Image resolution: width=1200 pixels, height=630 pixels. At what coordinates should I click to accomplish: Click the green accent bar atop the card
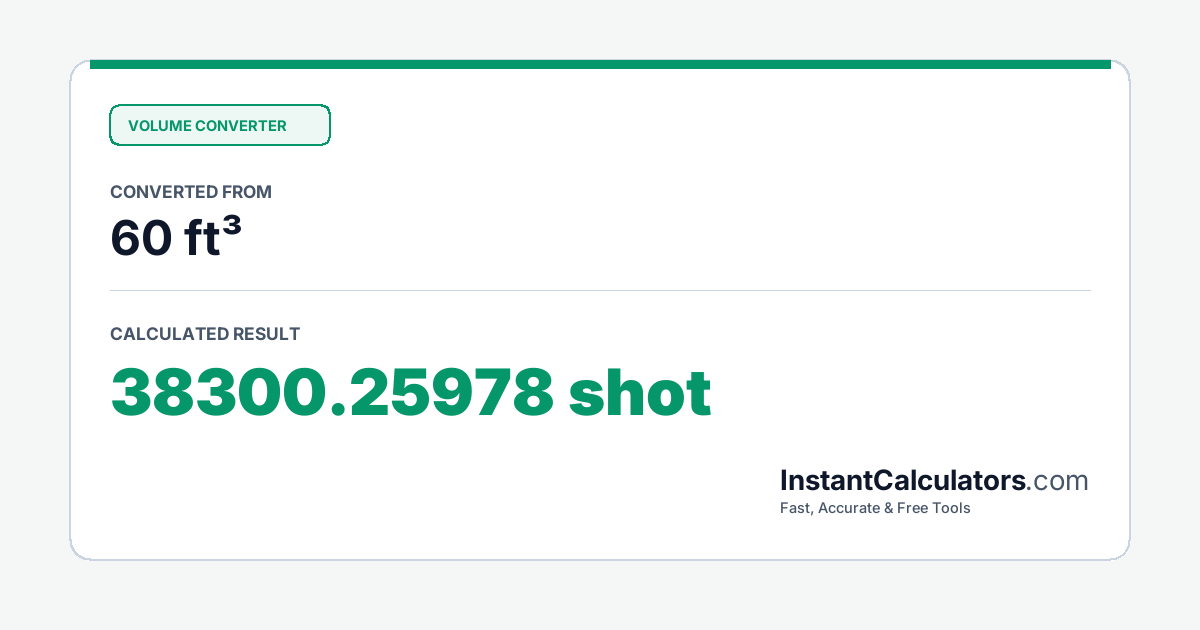pos(600,64)
